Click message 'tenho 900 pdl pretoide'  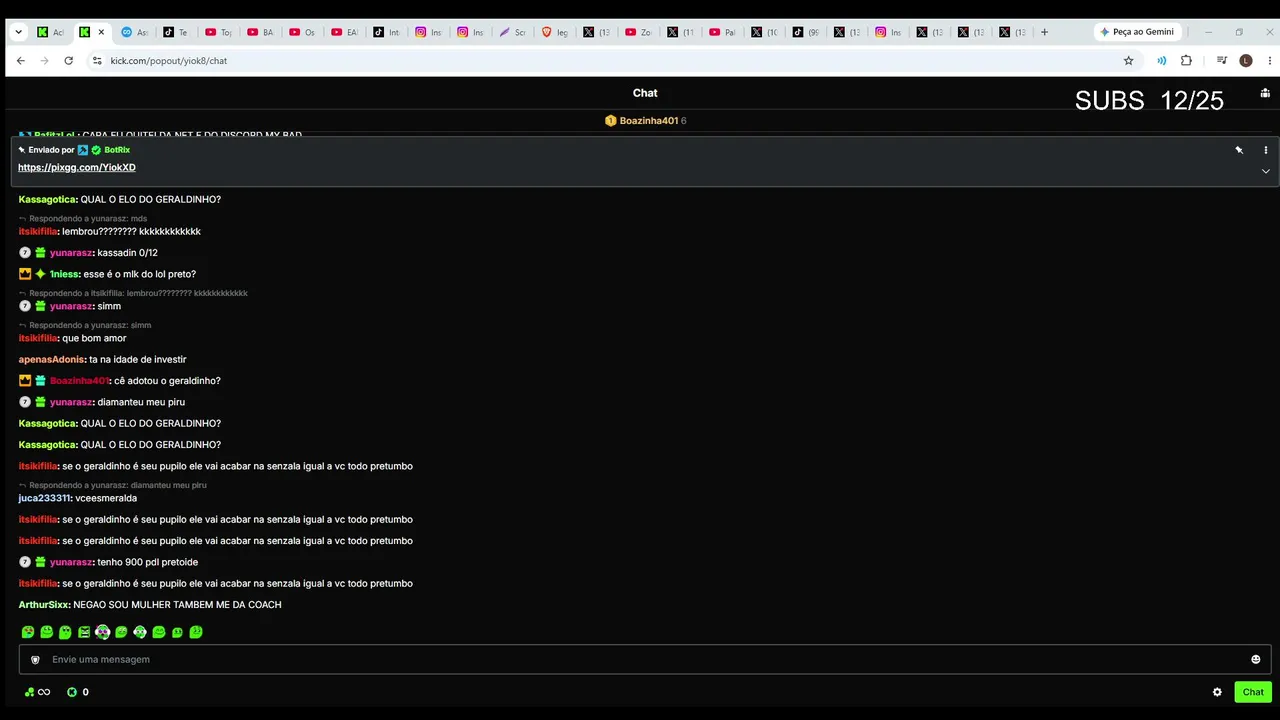click(x=147, y=562)
